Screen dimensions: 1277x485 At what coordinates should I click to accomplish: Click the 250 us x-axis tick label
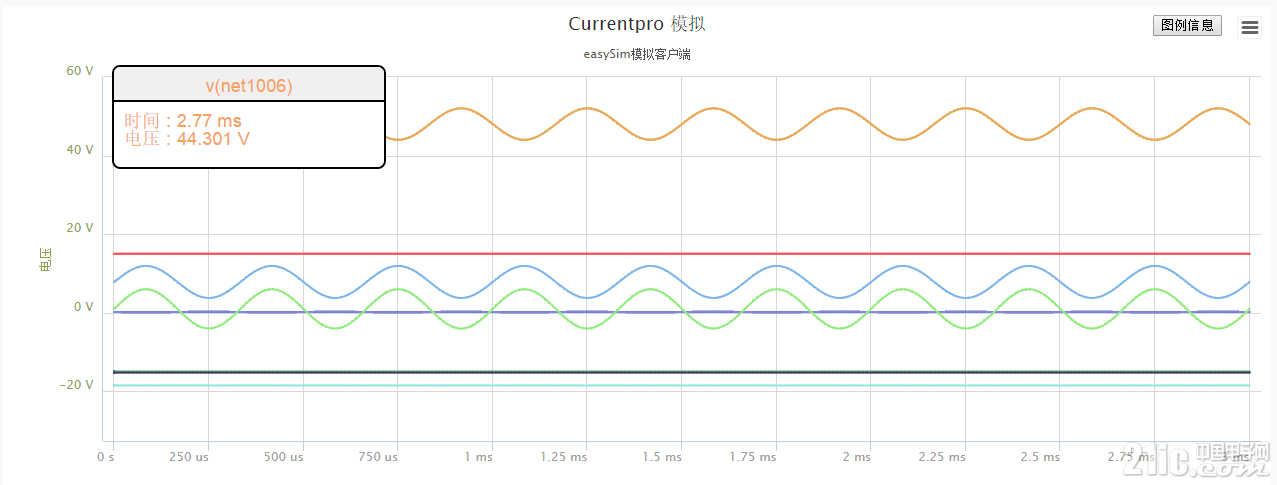[x=188, y=457]
